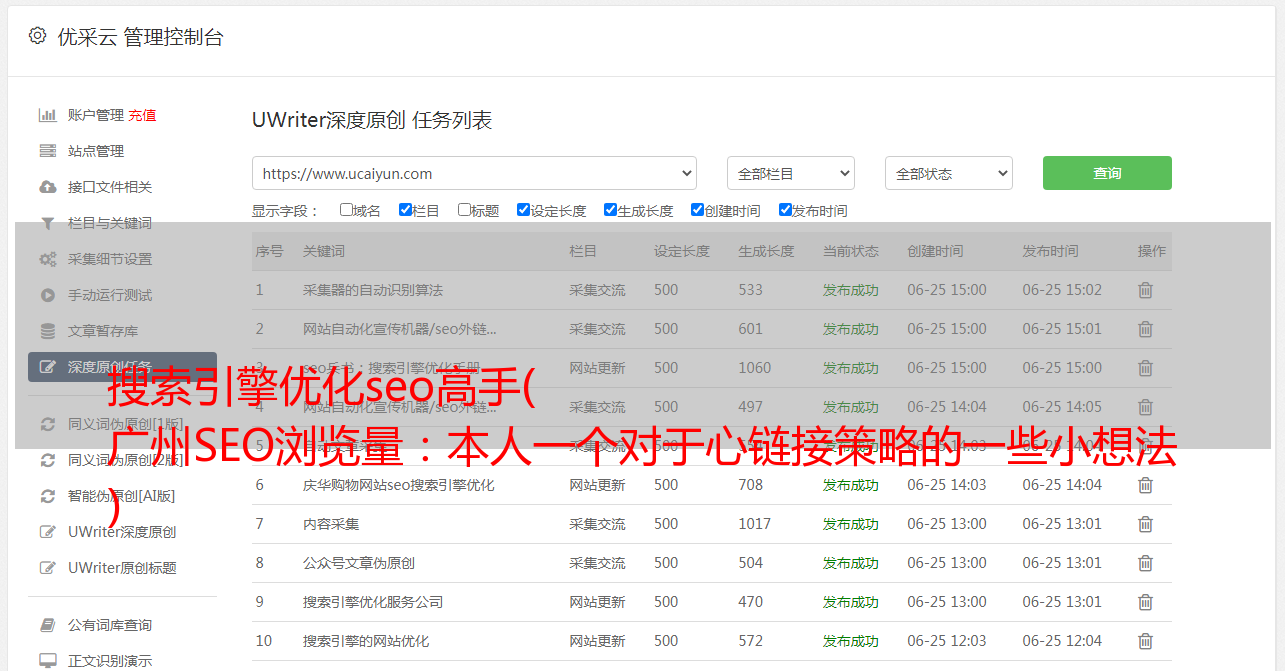Click the 当前状态 column header
1285x671 pixels.
(x=851, y=251)
